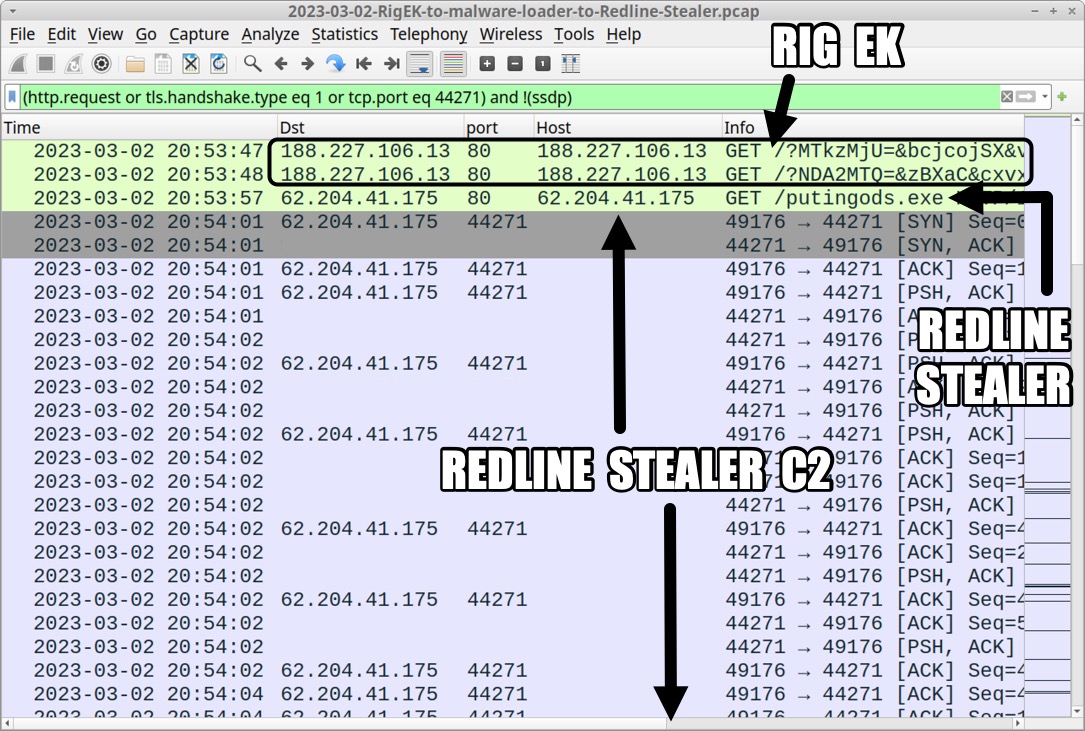
Task: Select the 44271 → 49176 [SYN, ACK] packet
Action: (513, 246)
